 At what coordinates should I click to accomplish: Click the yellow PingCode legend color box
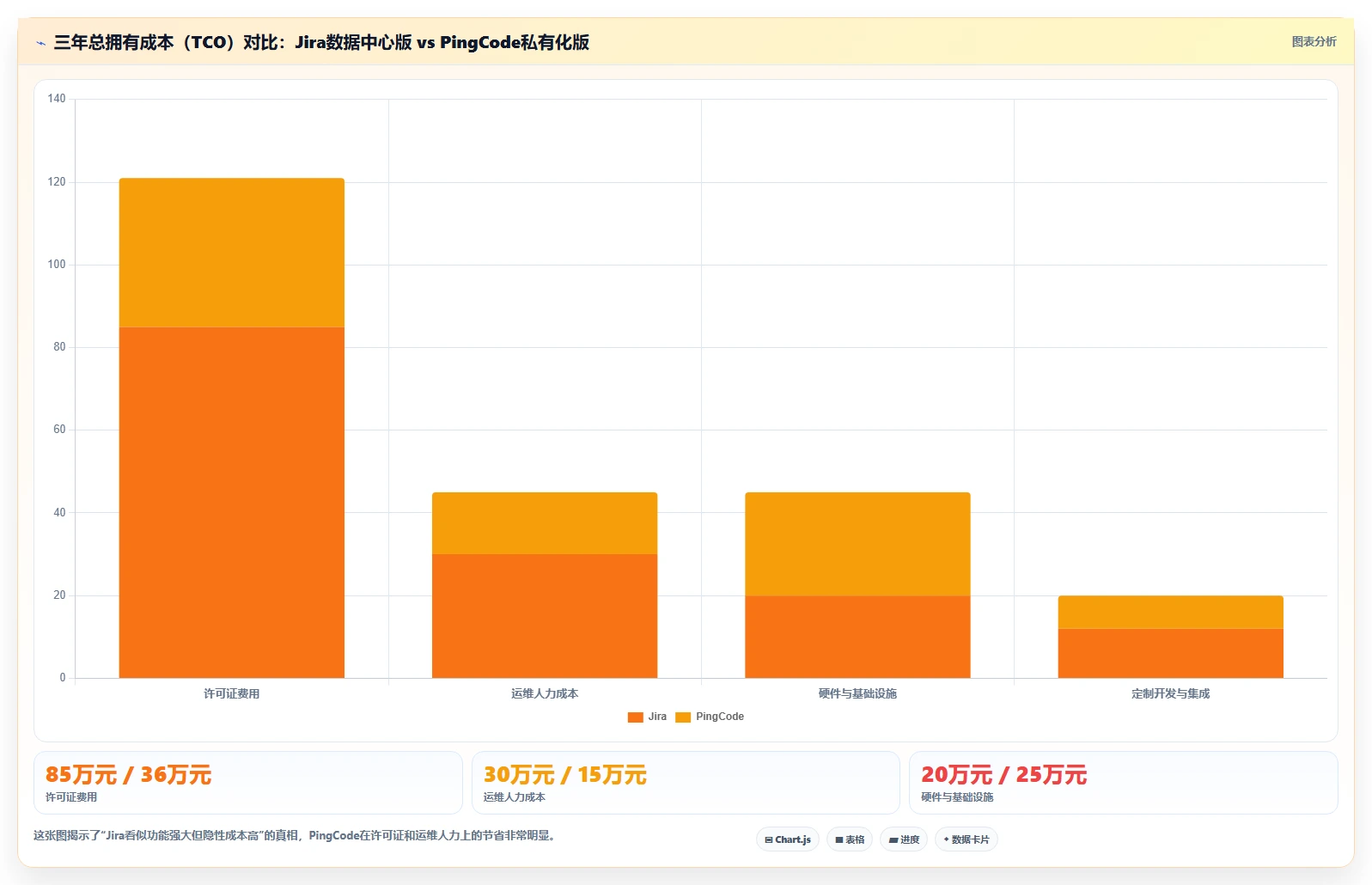[x=683, y=717]
